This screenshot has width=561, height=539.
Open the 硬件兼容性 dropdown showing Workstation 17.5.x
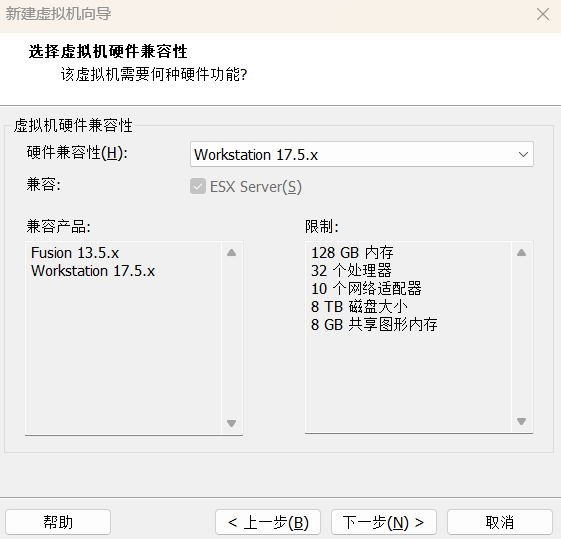(362, 154)
